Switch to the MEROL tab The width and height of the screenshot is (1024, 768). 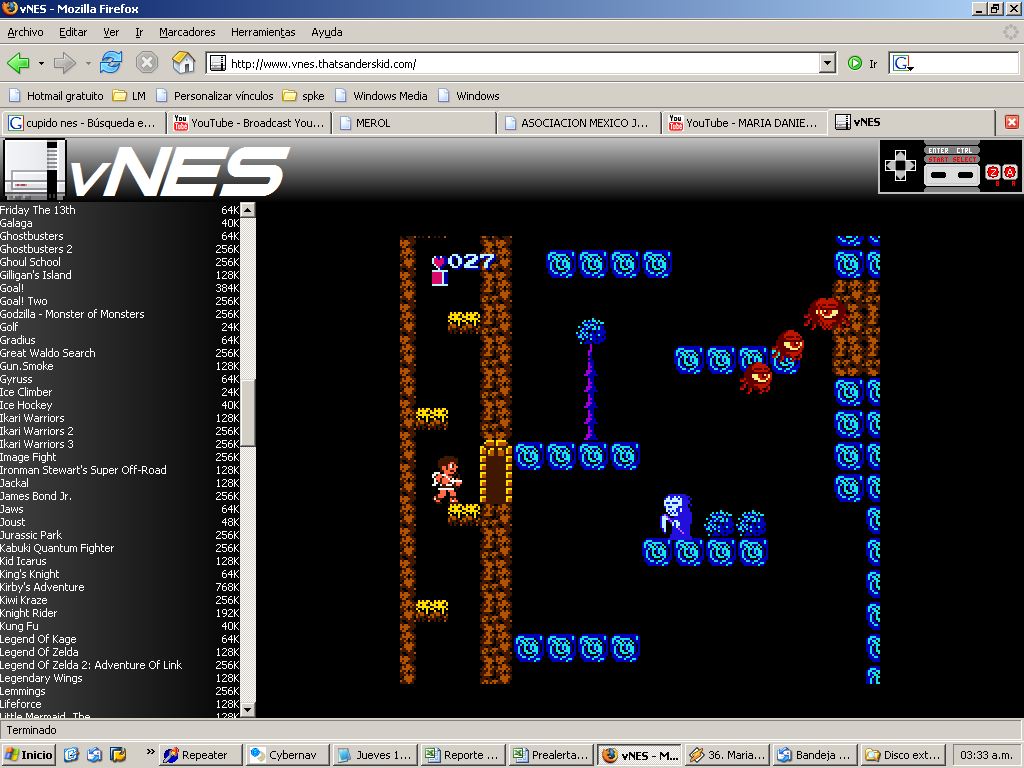[414, 123]
